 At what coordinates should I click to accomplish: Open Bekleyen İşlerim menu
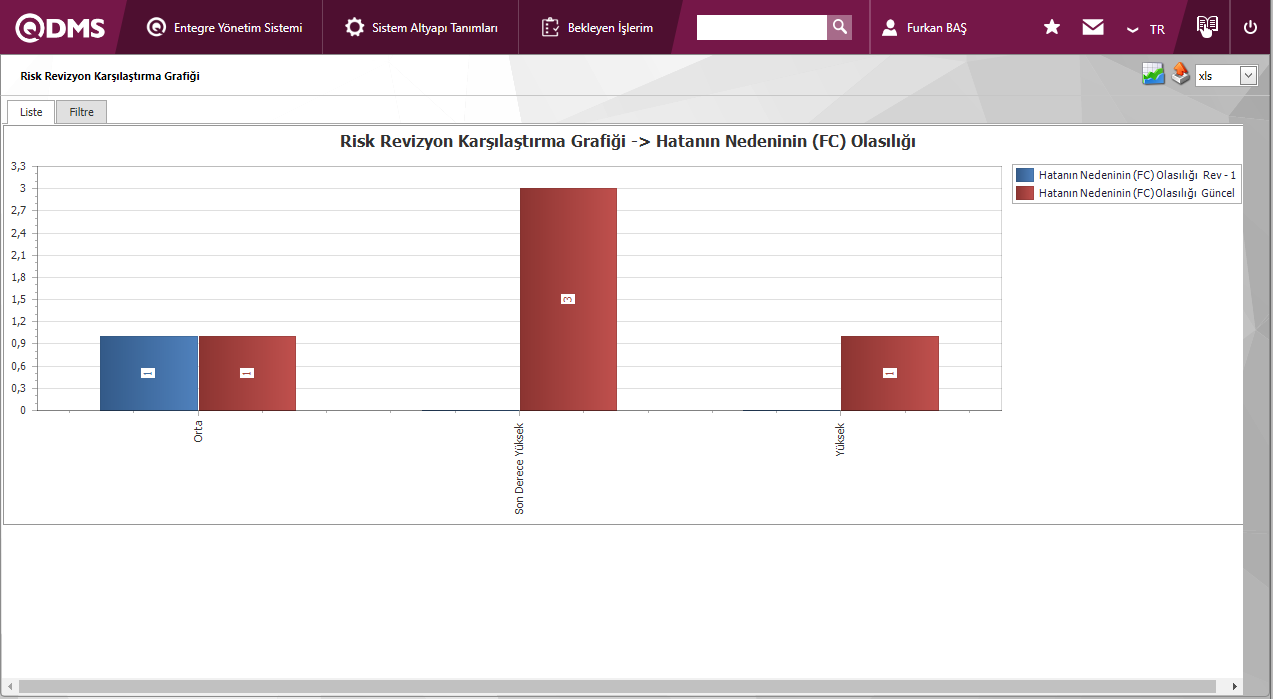(597, 28)
